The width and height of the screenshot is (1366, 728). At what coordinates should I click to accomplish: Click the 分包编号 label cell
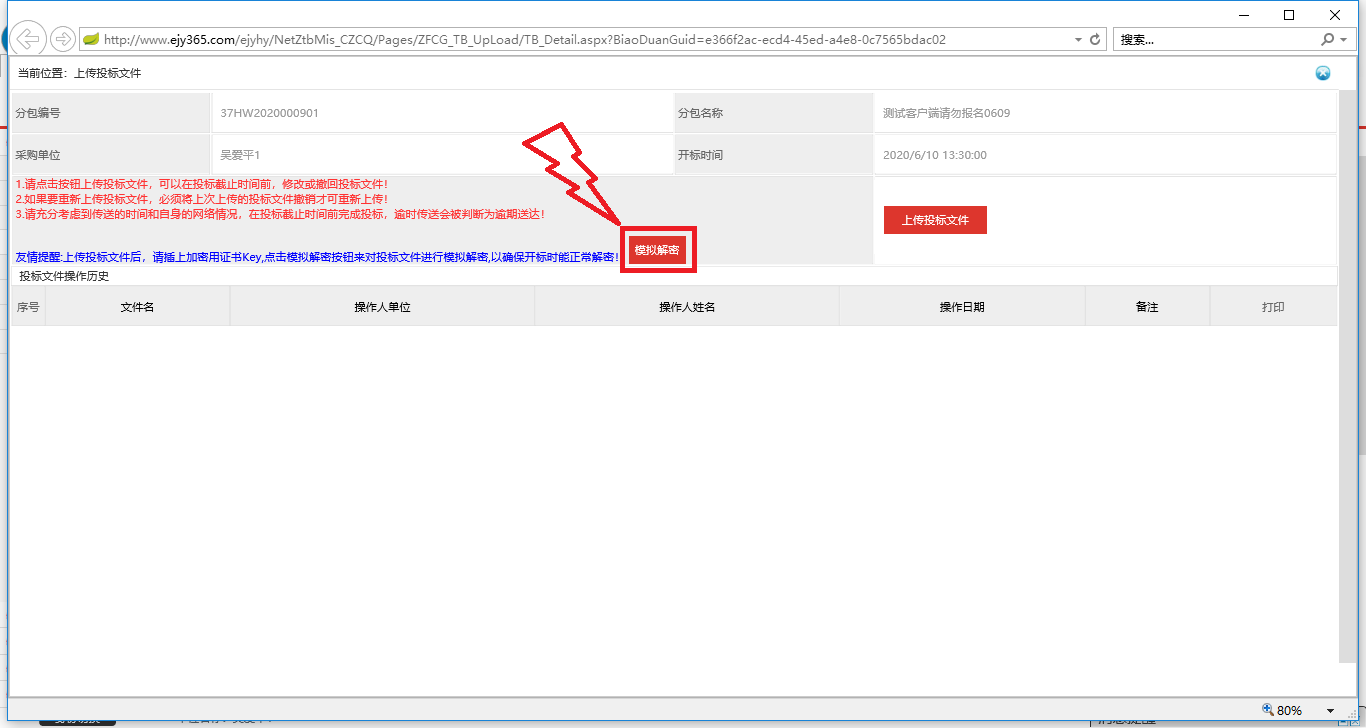click(111, 113)
